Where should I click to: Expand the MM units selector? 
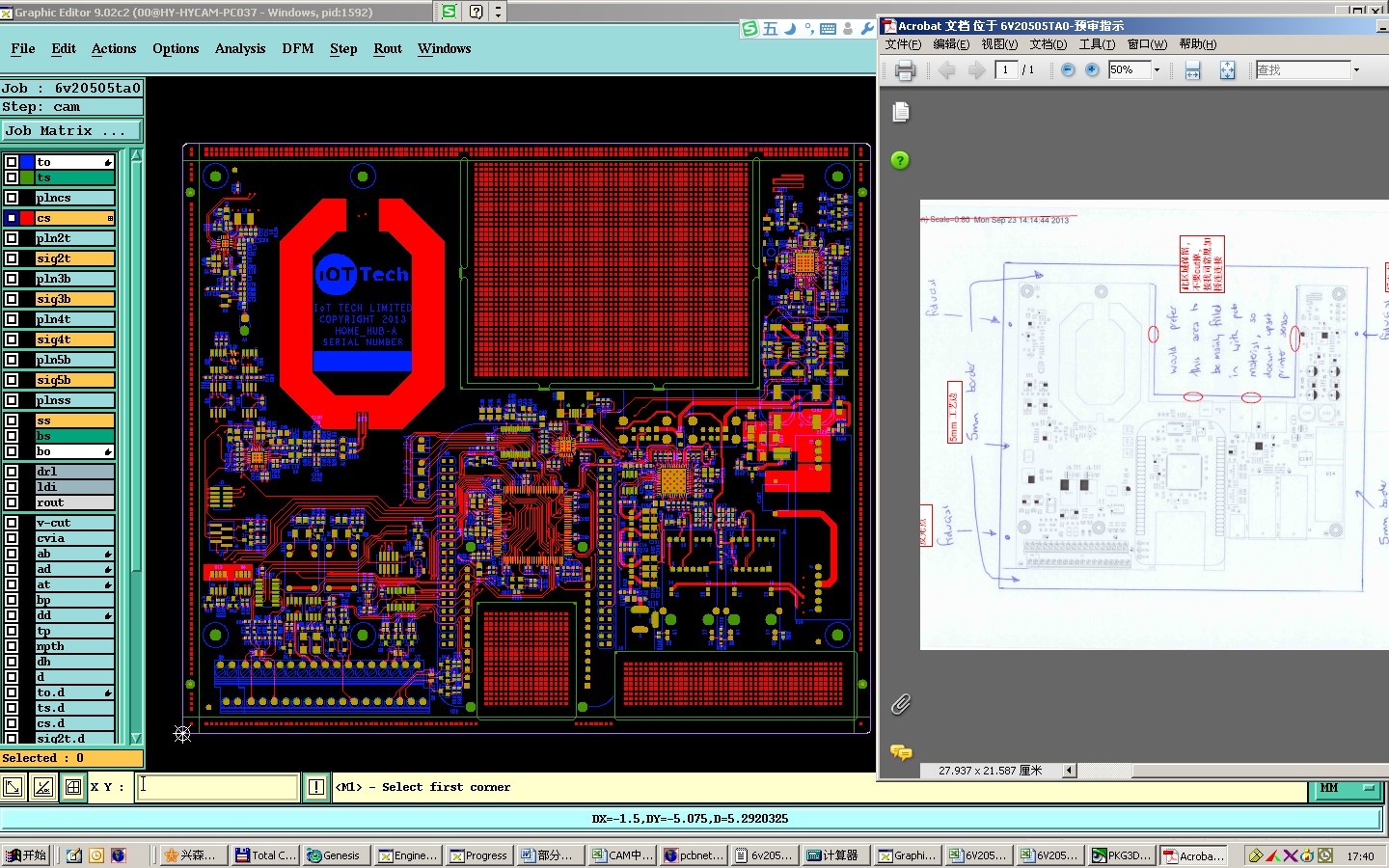(1346, 789)
